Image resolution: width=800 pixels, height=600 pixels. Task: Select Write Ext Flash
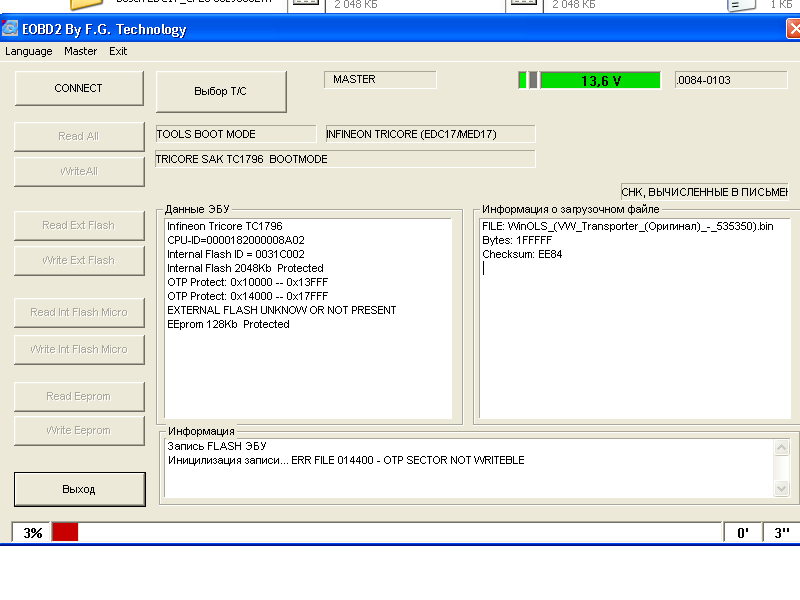[x=78, y=260]
